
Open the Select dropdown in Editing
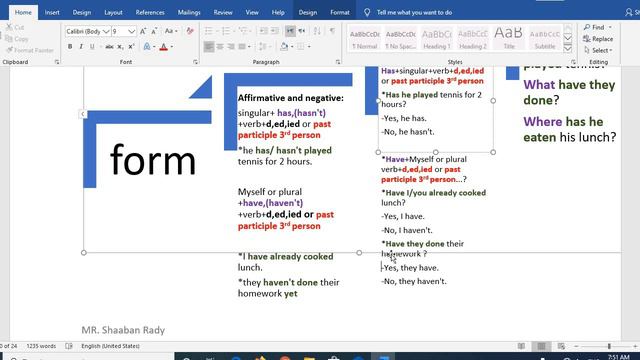(x=598, y=50)
